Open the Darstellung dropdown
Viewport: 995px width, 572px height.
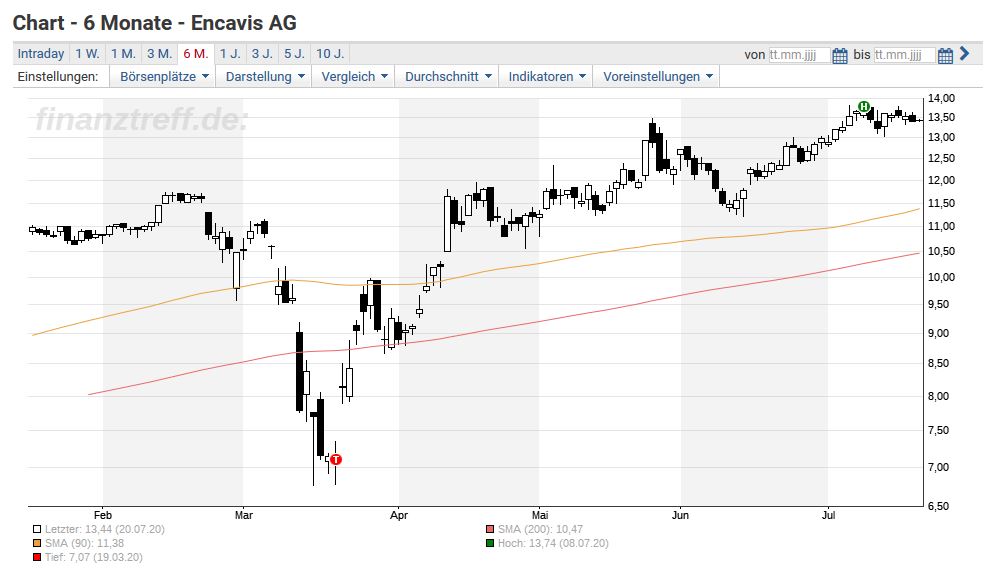pos(265,76)
